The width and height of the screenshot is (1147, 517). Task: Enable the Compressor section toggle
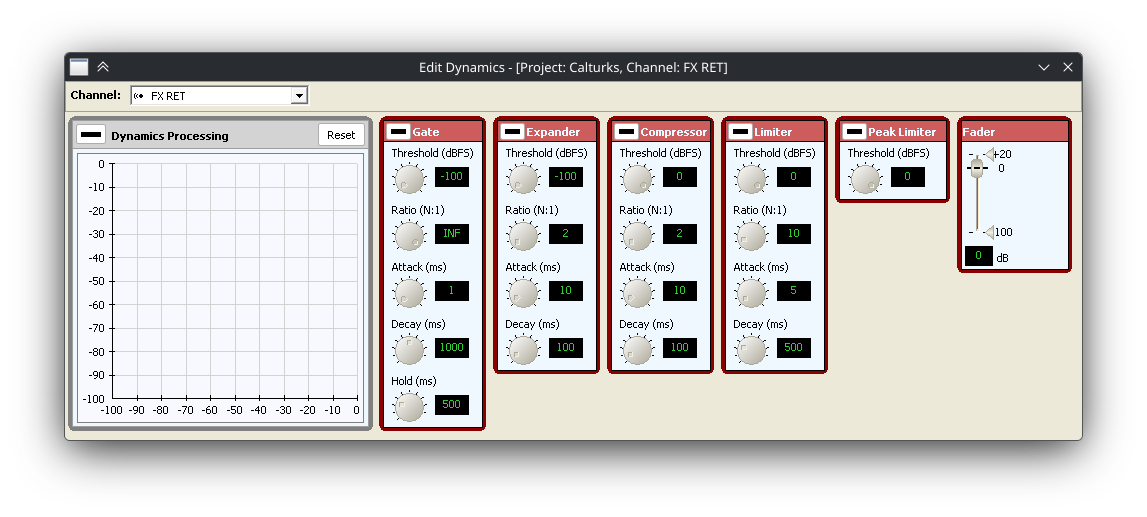pyautogui.click(x=626, y=132)
